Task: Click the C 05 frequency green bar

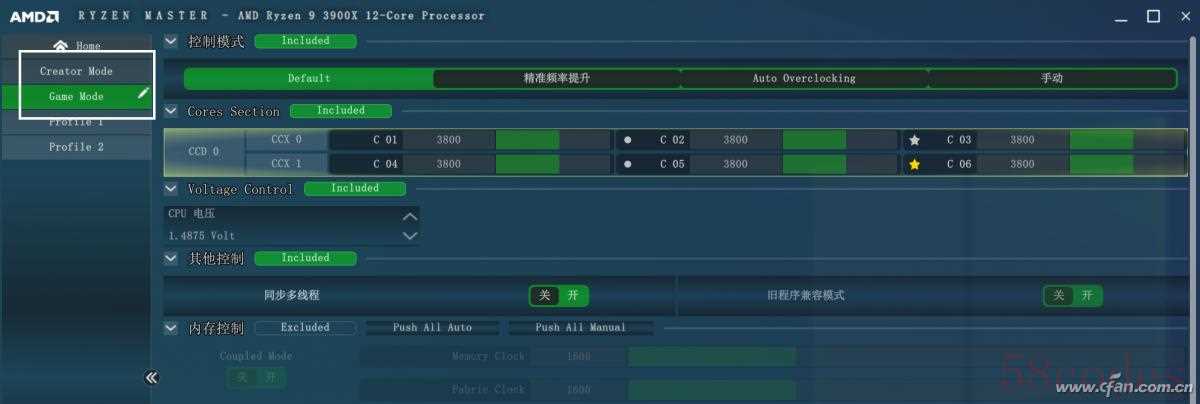Action: [814, 164]
